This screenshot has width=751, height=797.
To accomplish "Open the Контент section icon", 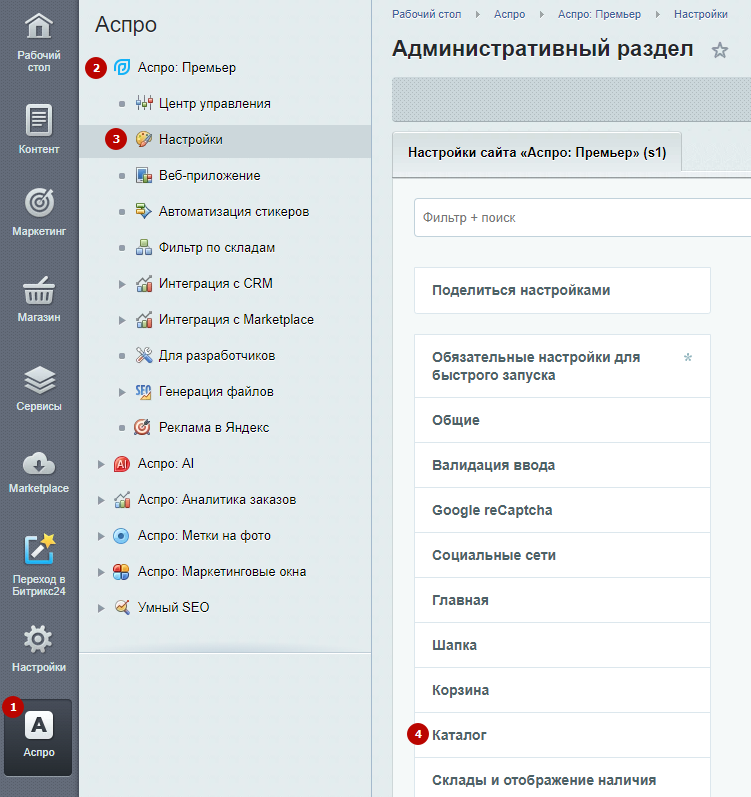I will pos(39,121).
